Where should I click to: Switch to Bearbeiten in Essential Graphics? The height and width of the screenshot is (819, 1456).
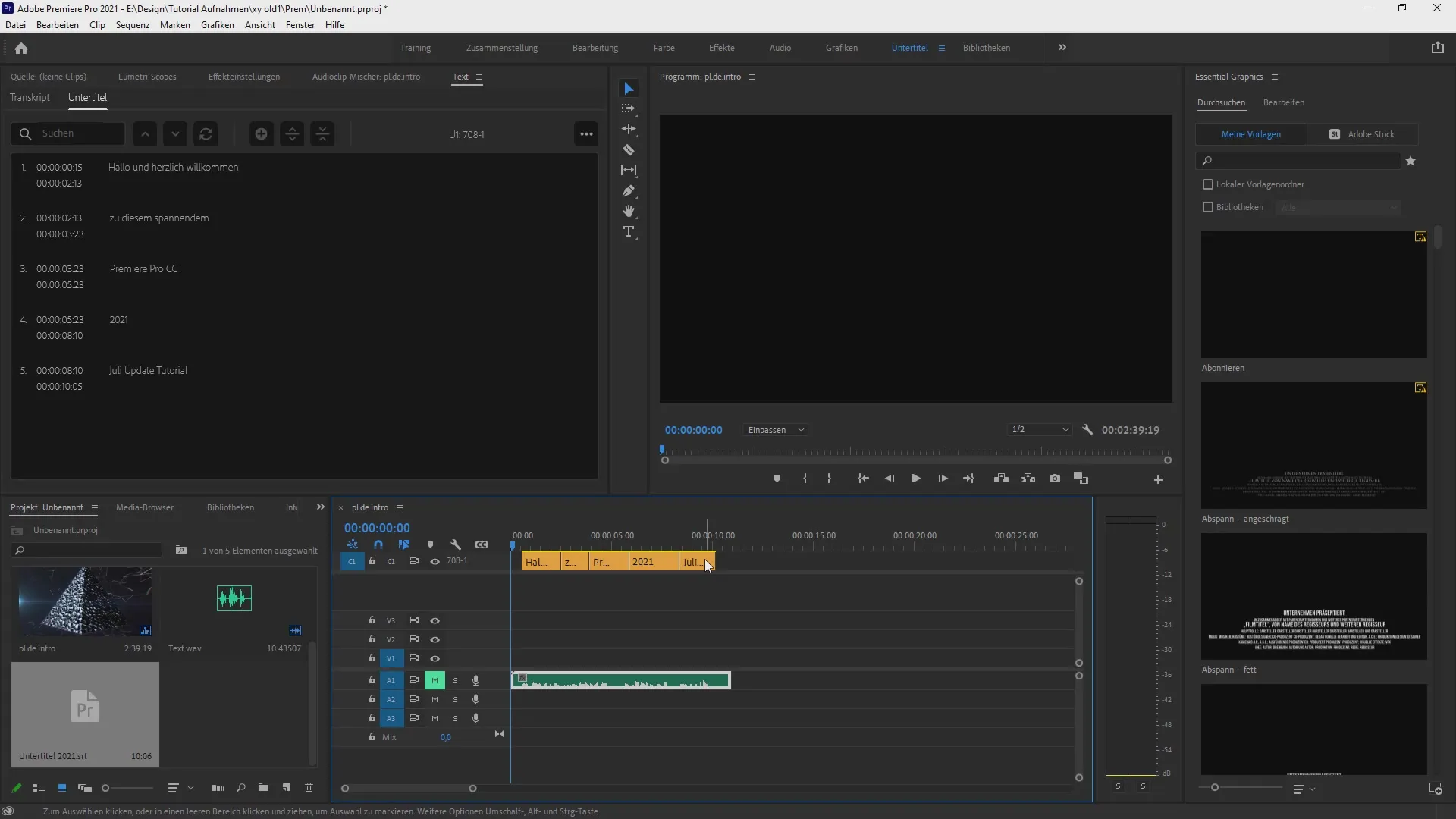1284,102
